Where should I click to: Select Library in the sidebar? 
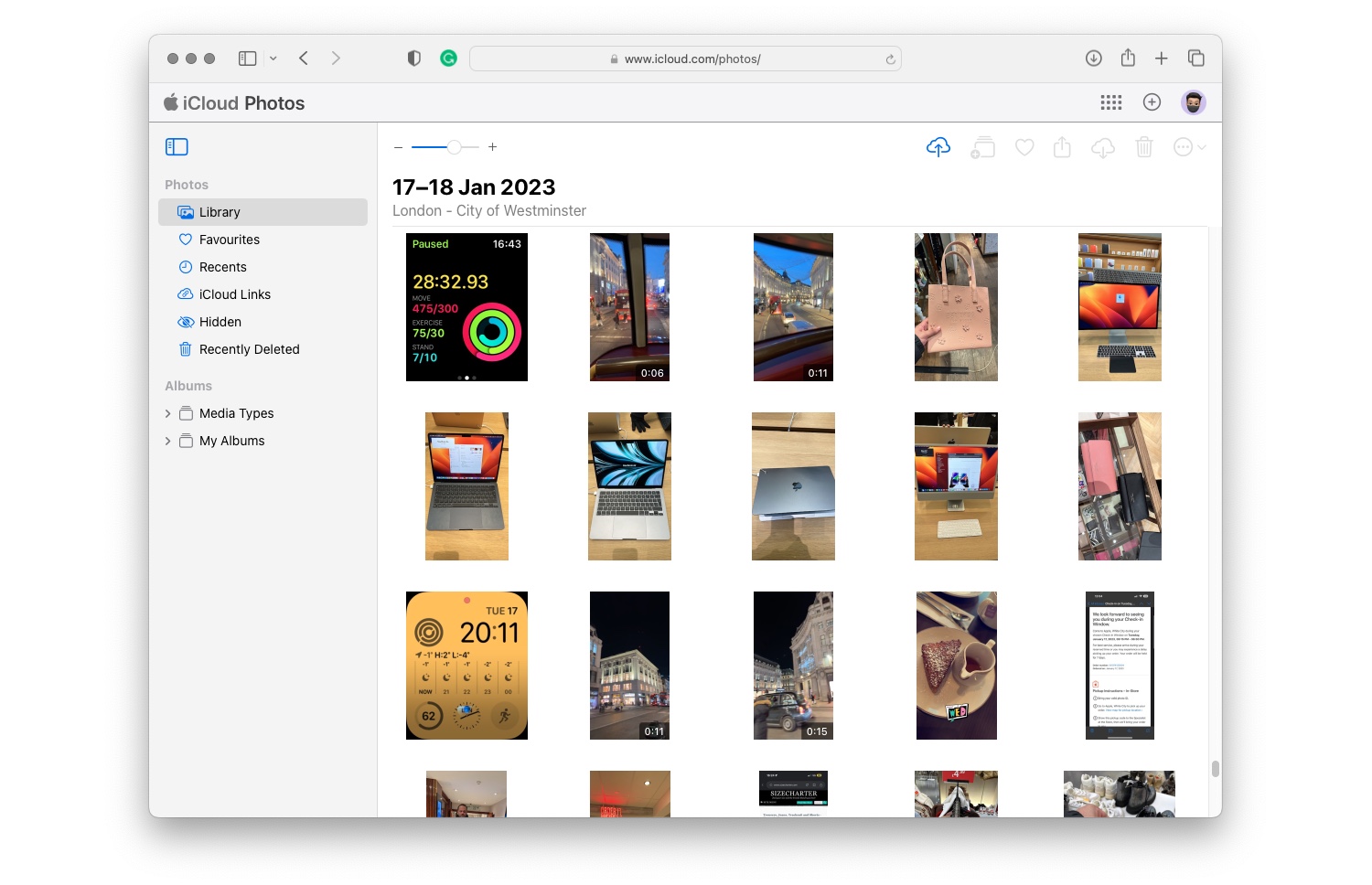(x=263, y=212)
